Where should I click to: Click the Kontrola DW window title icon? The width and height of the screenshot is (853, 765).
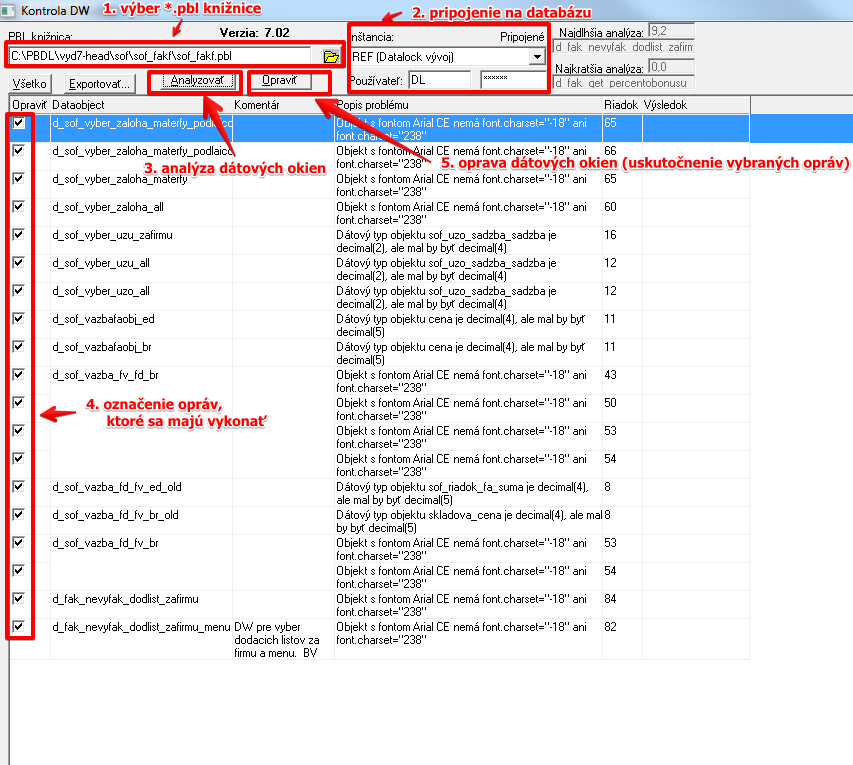tap(8, 10)
